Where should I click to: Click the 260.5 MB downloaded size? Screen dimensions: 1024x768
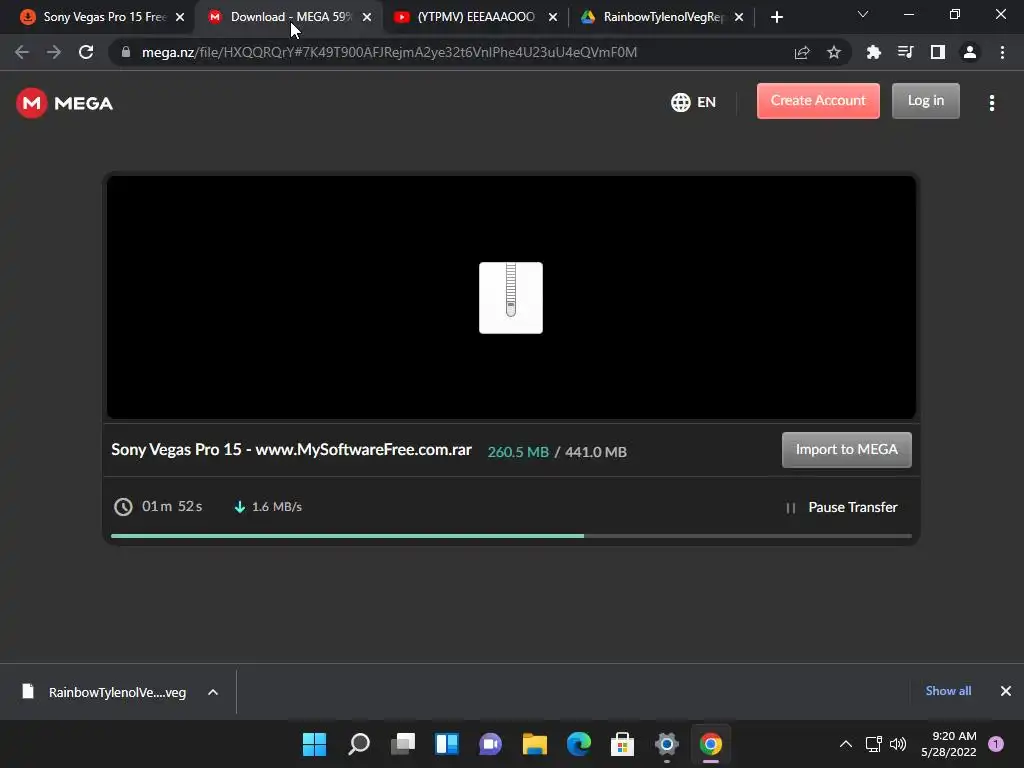coord(518,452)
